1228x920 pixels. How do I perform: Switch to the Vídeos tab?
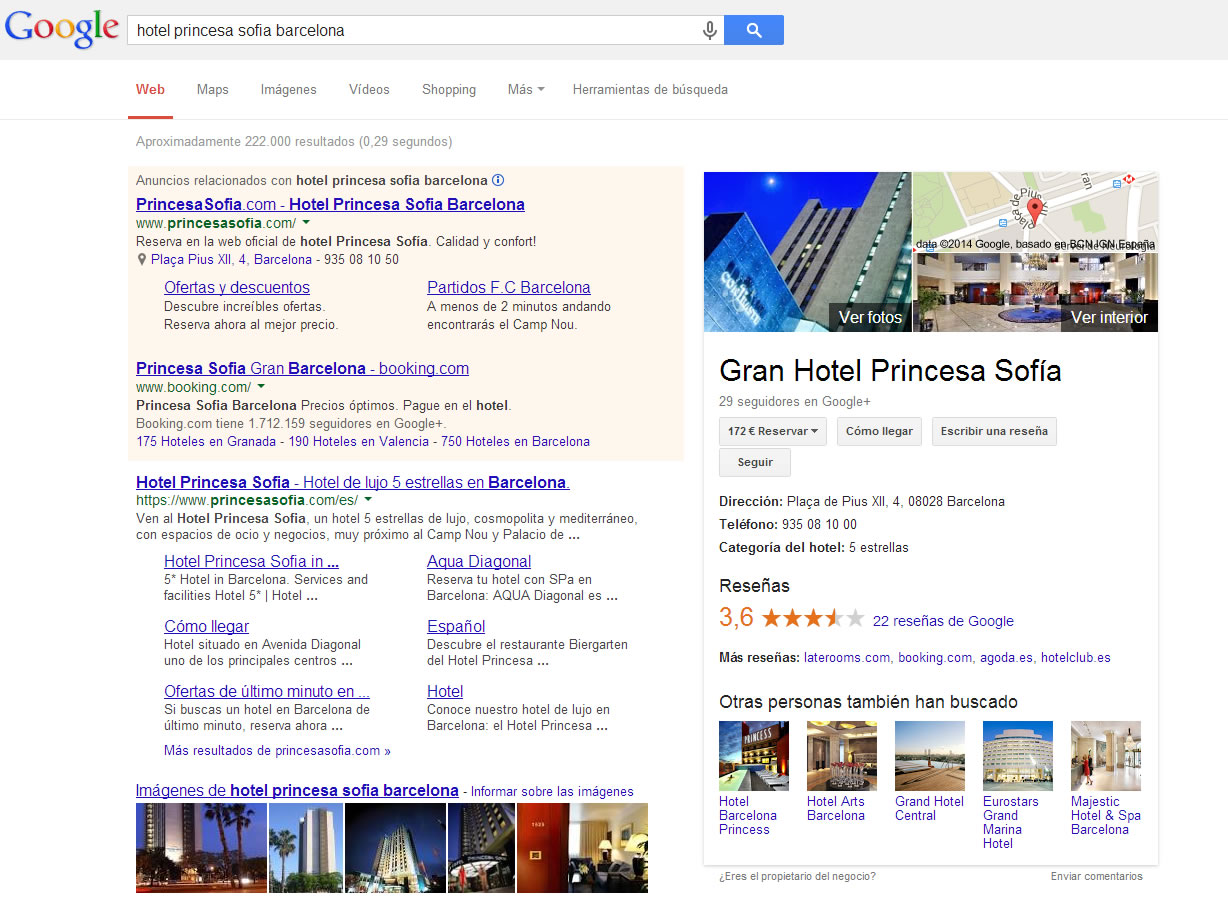(369, 90)
